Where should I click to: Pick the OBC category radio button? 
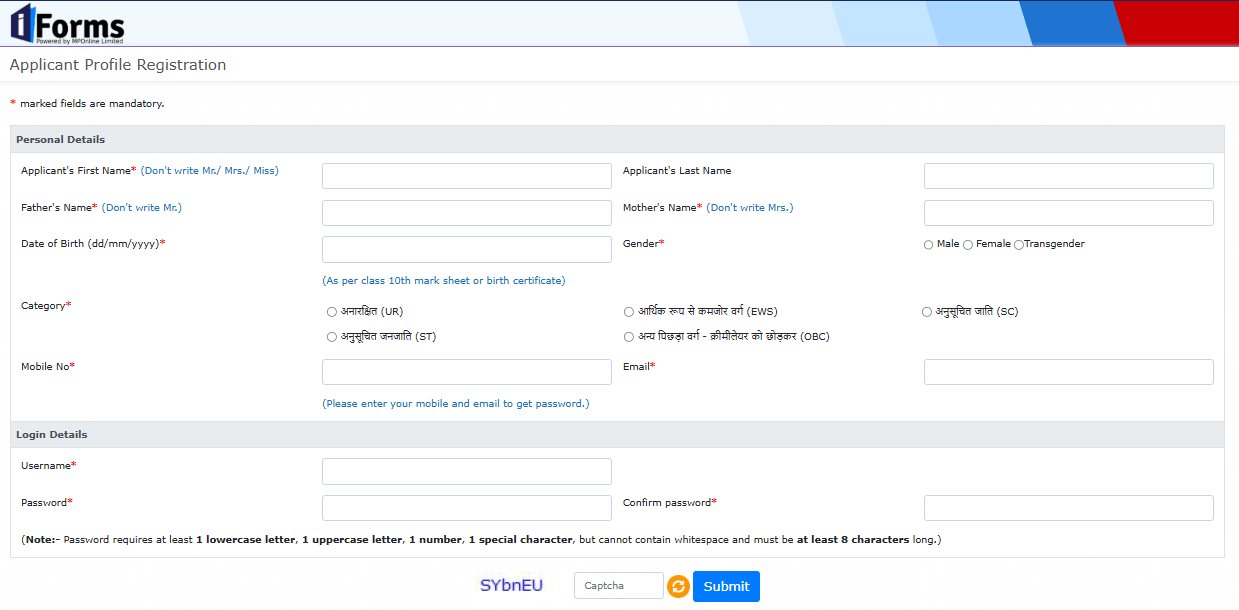point(629,337)
